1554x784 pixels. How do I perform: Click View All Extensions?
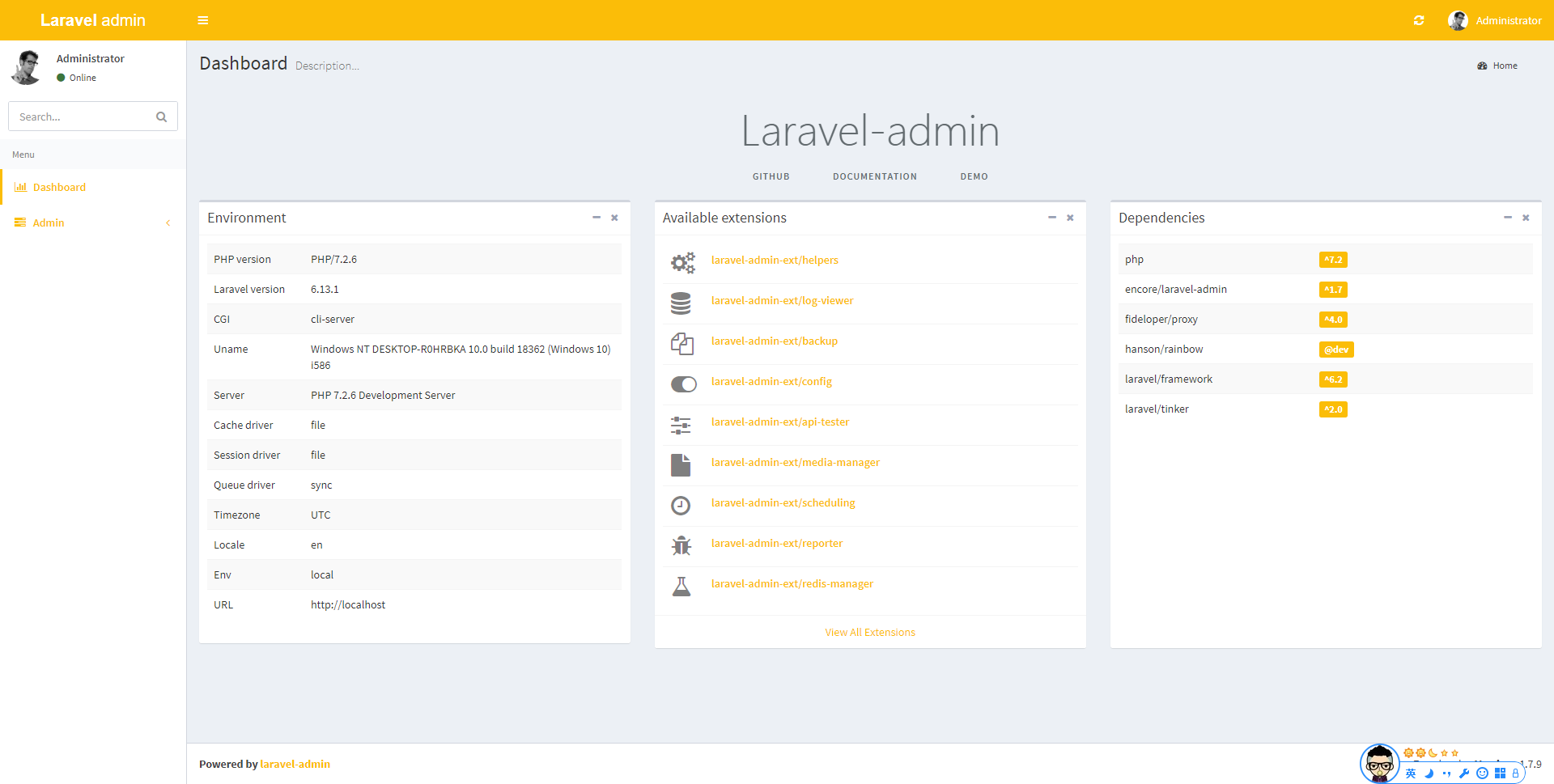pos(870,632)
